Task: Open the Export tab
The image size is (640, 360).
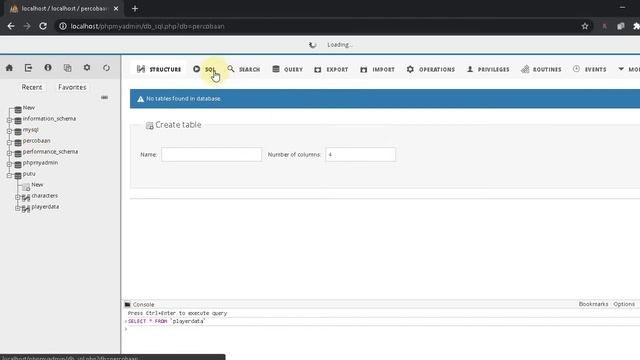Action: (331, 69)
